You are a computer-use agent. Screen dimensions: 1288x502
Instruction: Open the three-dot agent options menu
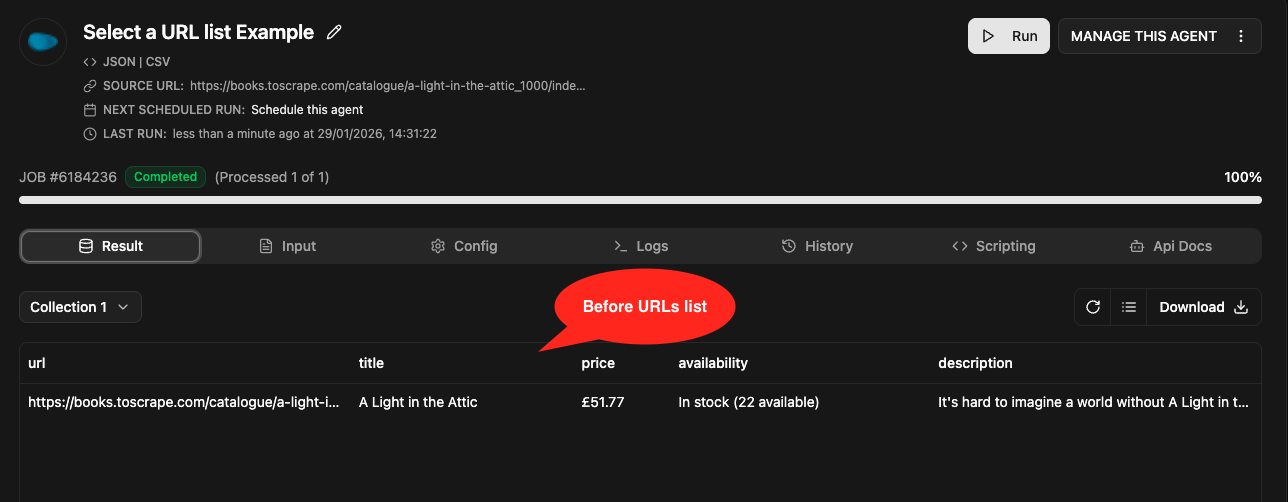[1241, 36]
